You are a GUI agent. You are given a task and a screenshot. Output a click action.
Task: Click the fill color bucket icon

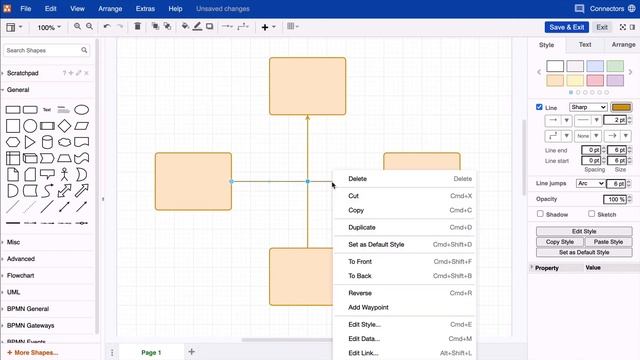[x=185, y=27]
